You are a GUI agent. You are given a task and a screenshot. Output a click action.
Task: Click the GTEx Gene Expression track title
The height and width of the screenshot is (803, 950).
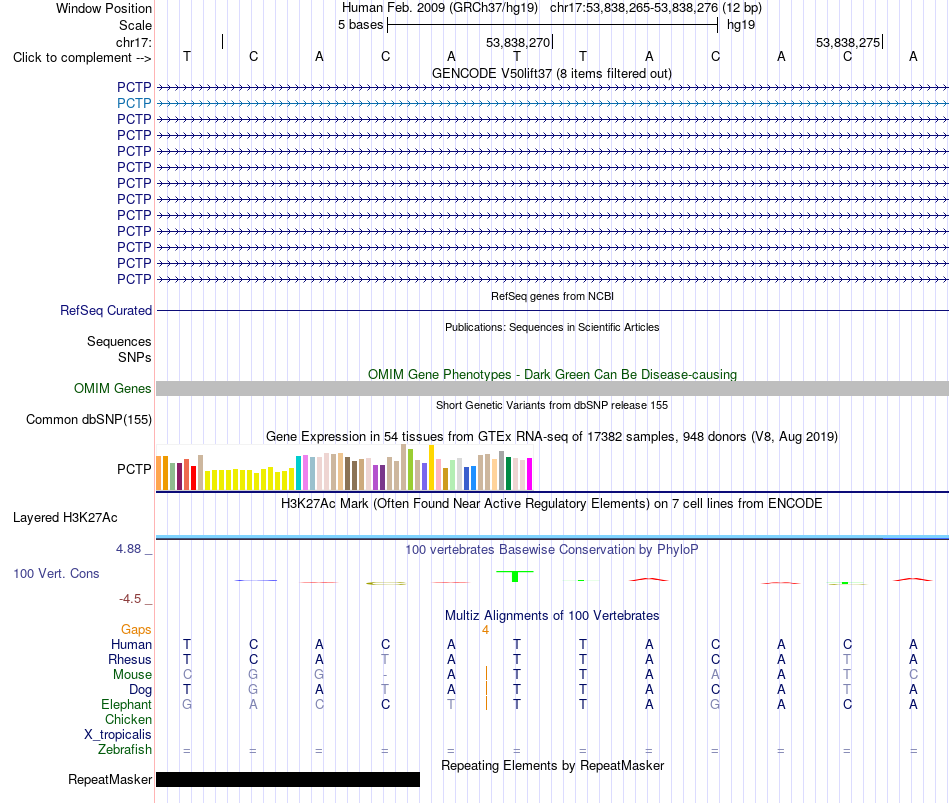tap(552, 436)
